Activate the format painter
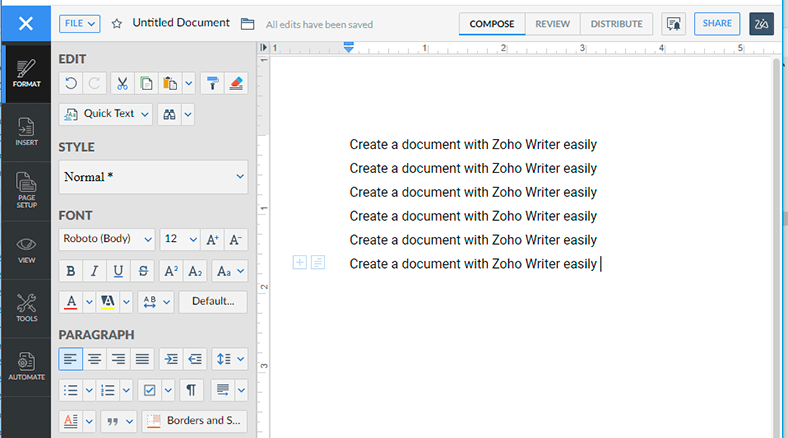The width and height of the screenshot is (788, 438). coord(212,83)
